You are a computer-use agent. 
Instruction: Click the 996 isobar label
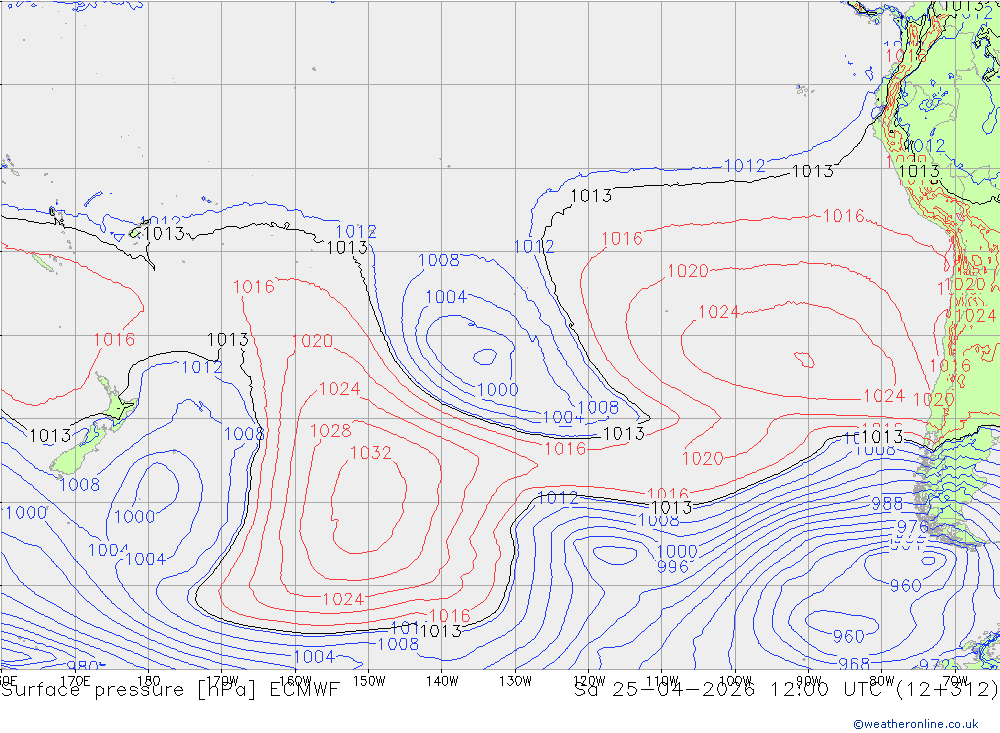click(x=673, y=567)
